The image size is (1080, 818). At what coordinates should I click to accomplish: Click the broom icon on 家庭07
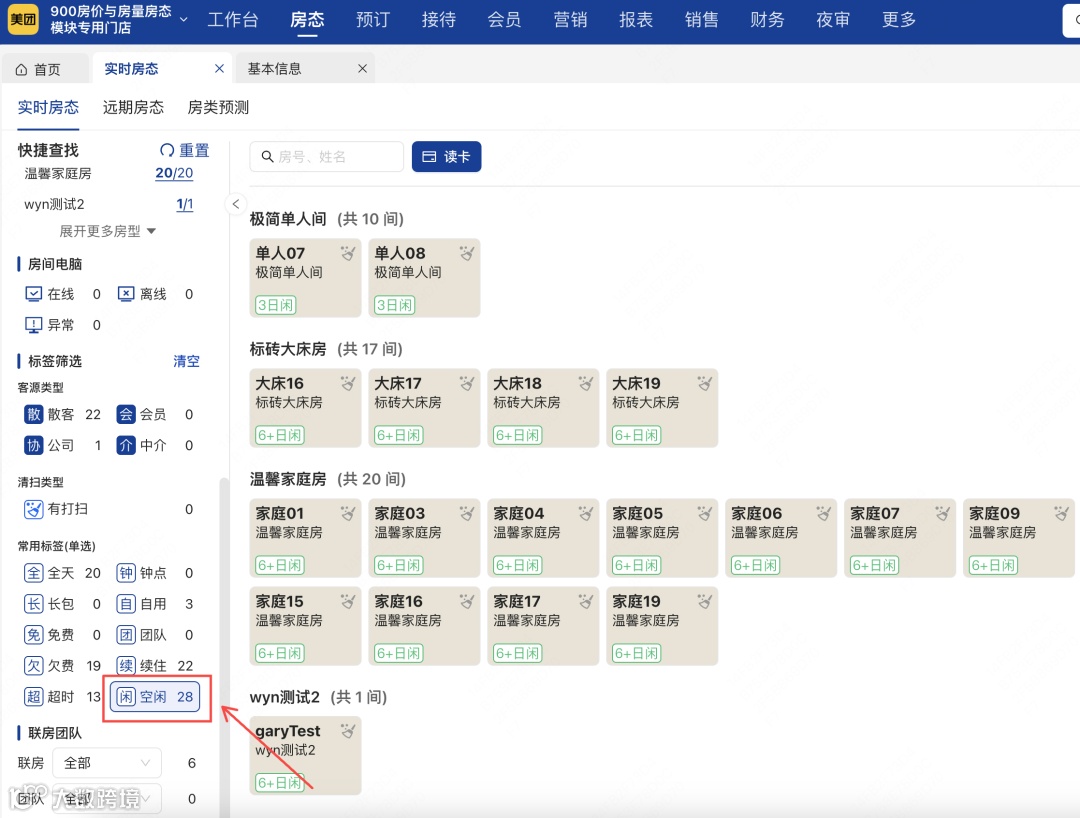(x=943, y=513)
